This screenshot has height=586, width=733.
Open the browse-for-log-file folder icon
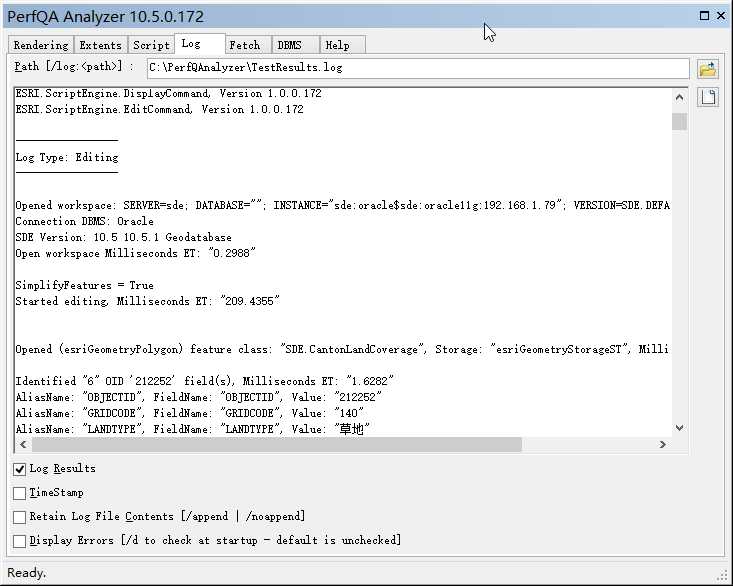pos(708,69)
